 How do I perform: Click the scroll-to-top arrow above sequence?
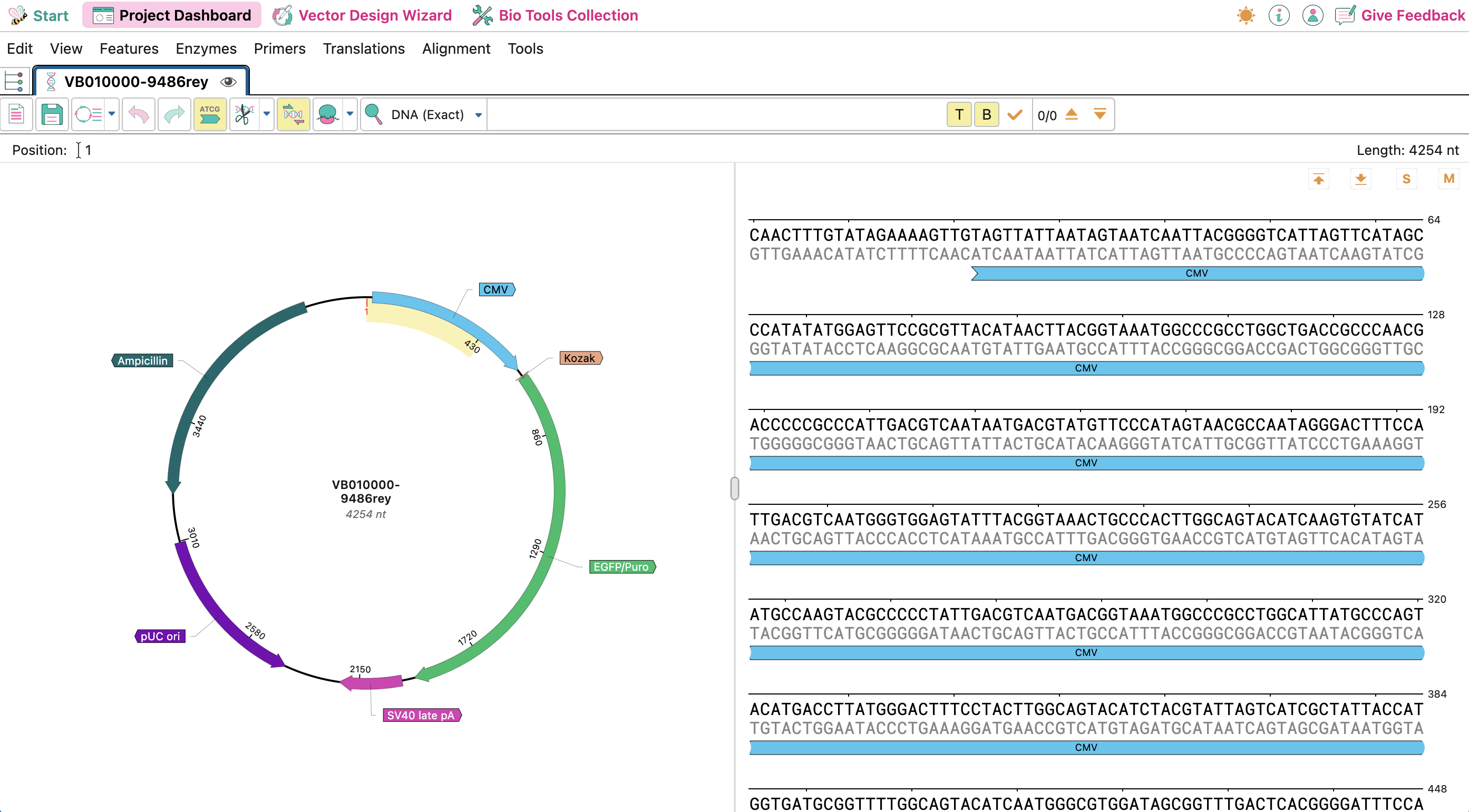(x=1318, y=179)
